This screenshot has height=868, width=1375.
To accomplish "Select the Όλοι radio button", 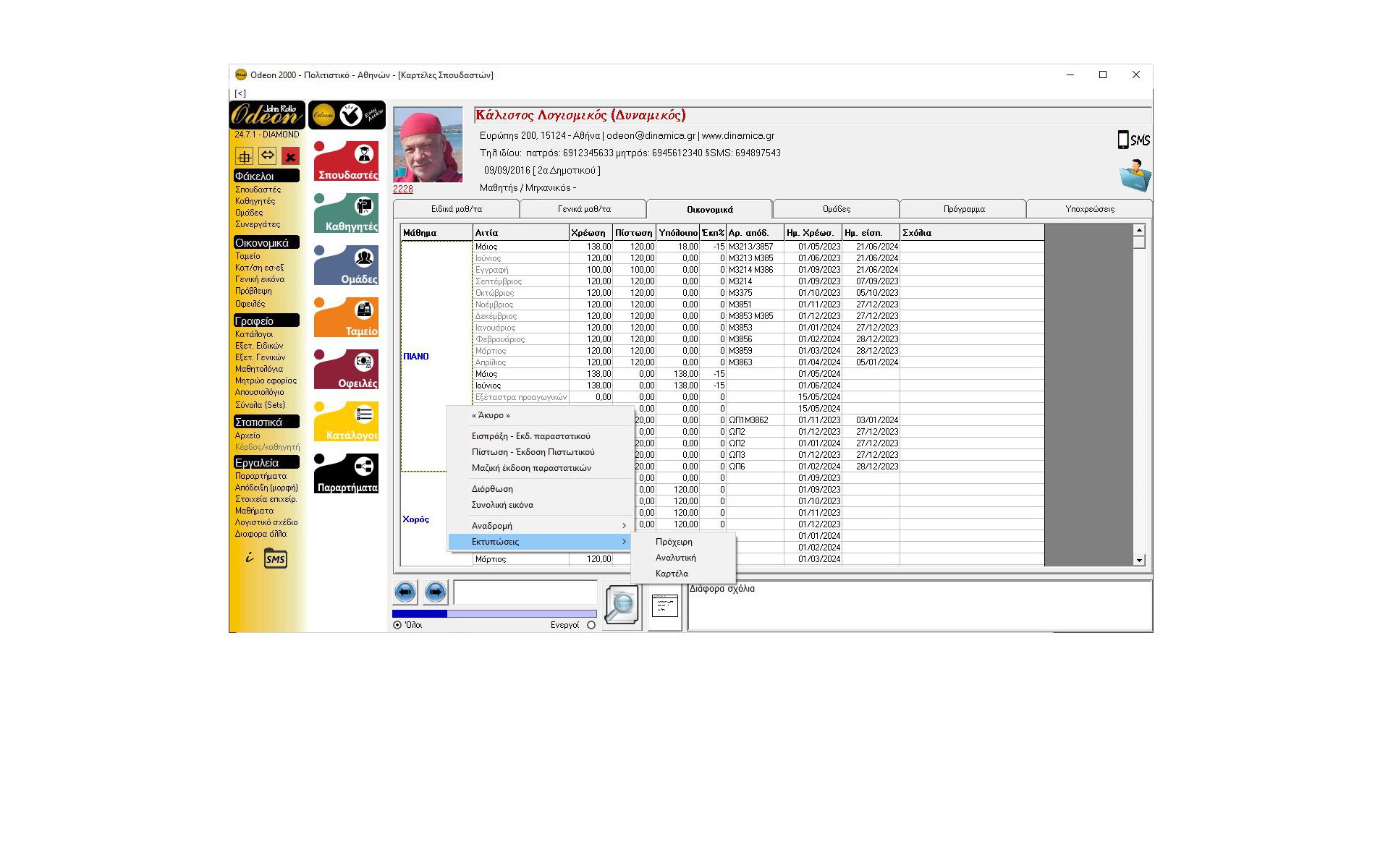I will click(397, 625).
